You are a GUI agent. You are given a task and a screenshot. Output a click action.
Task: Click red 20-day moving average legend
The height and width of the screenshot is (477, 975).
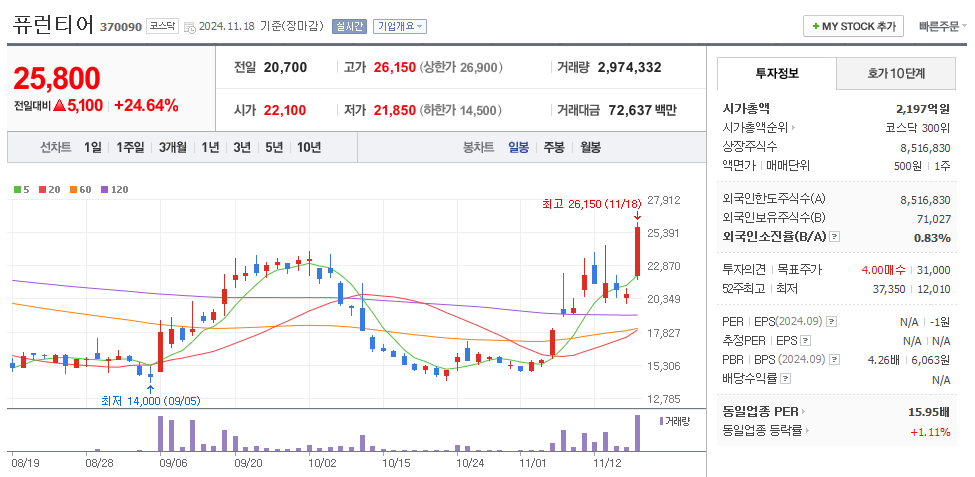49,190
